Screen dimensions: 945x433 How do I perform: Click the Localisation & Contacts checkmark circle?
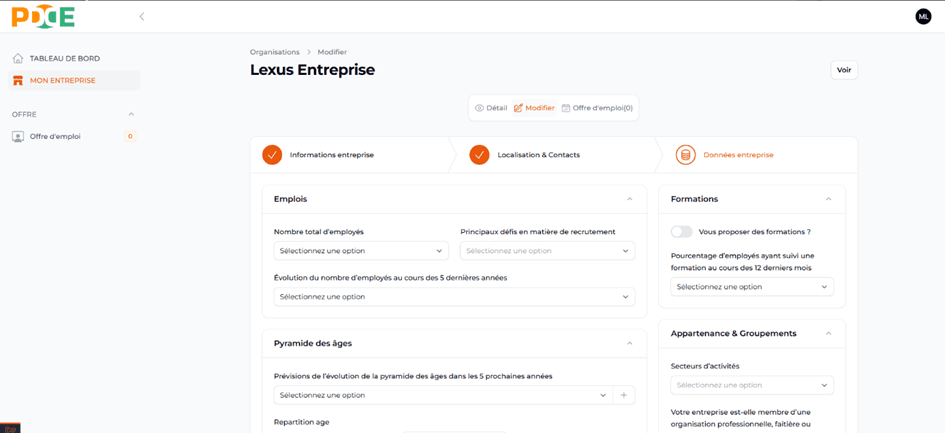[480, 155]
